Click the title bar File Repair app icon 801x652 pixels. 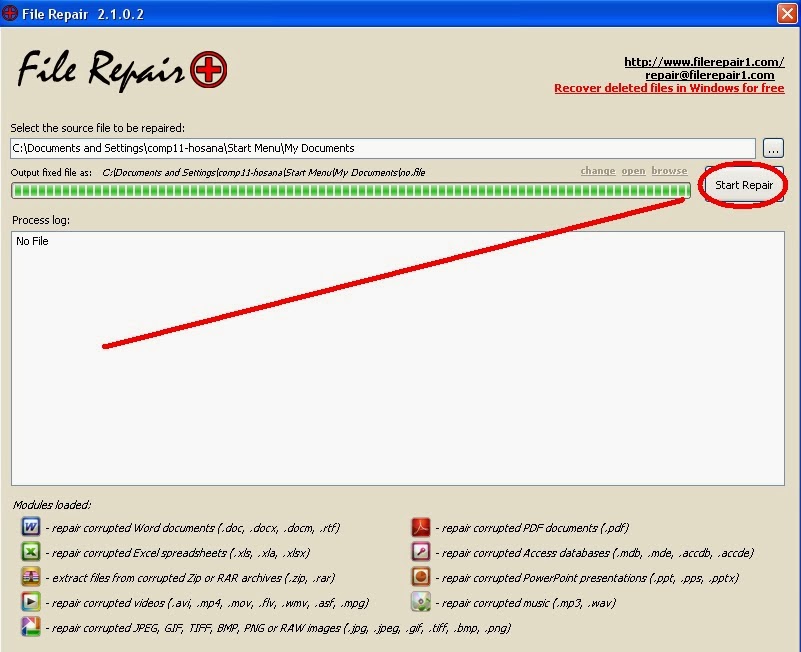(10, 13)
